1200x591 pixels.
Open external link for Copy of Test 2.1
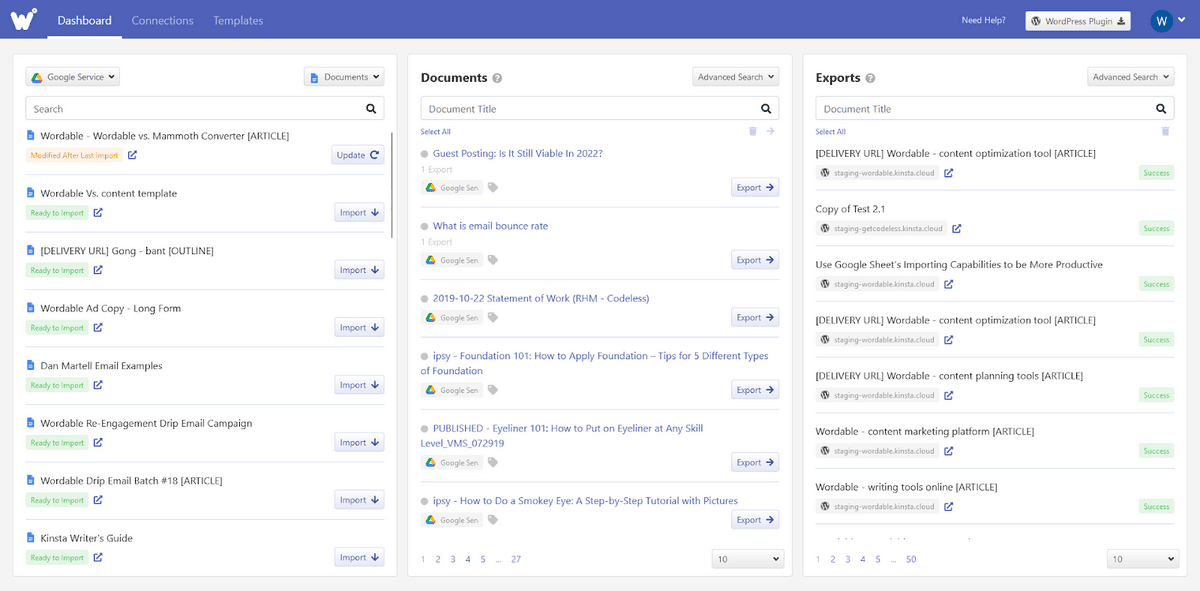[956, 229]
